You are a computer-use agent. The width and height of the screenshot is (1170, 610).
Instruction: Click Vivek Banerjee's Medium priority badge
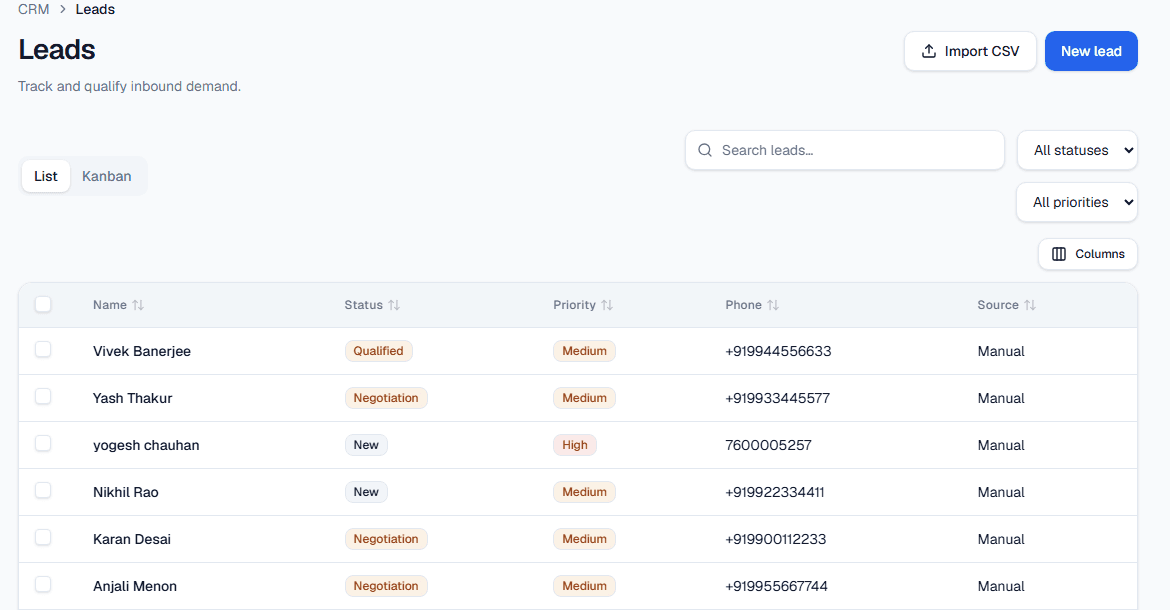click(x=584, y=351)
